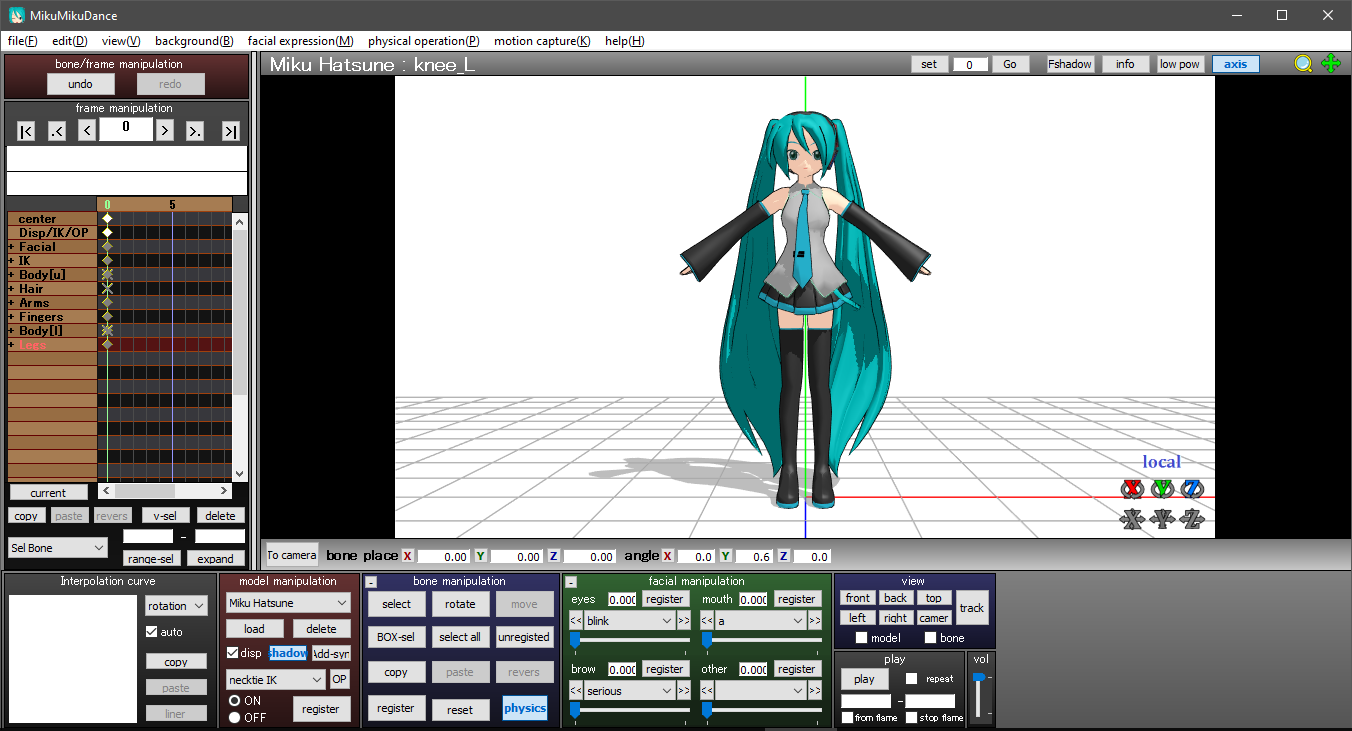The width and height of the screenshot is (1352, 731).
Task: Enable the from flame checkbox
Action: [847, 718]
